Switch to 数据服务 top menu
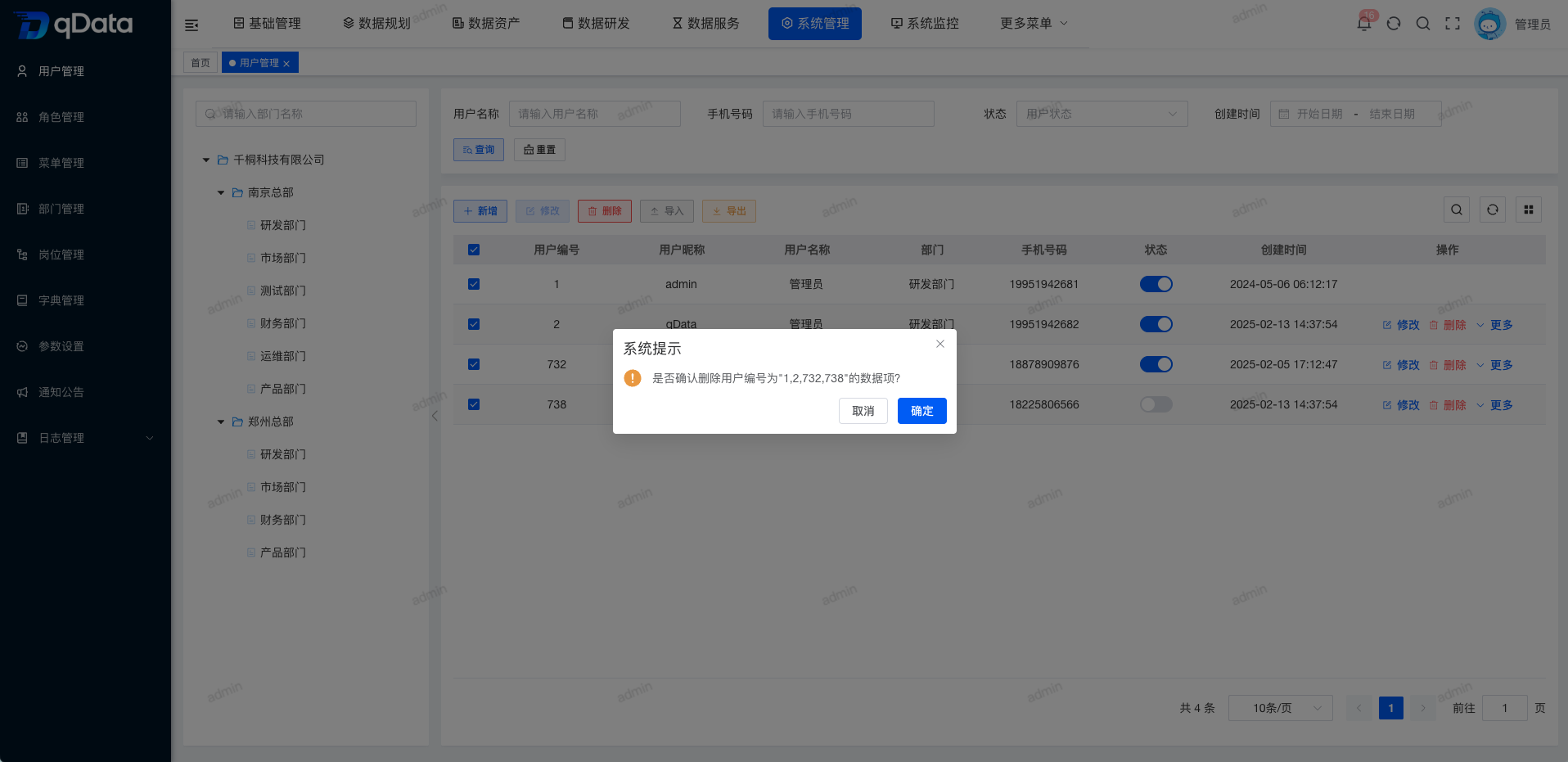The height and width of the screenshot is (762, 1568). pos(706,24)
